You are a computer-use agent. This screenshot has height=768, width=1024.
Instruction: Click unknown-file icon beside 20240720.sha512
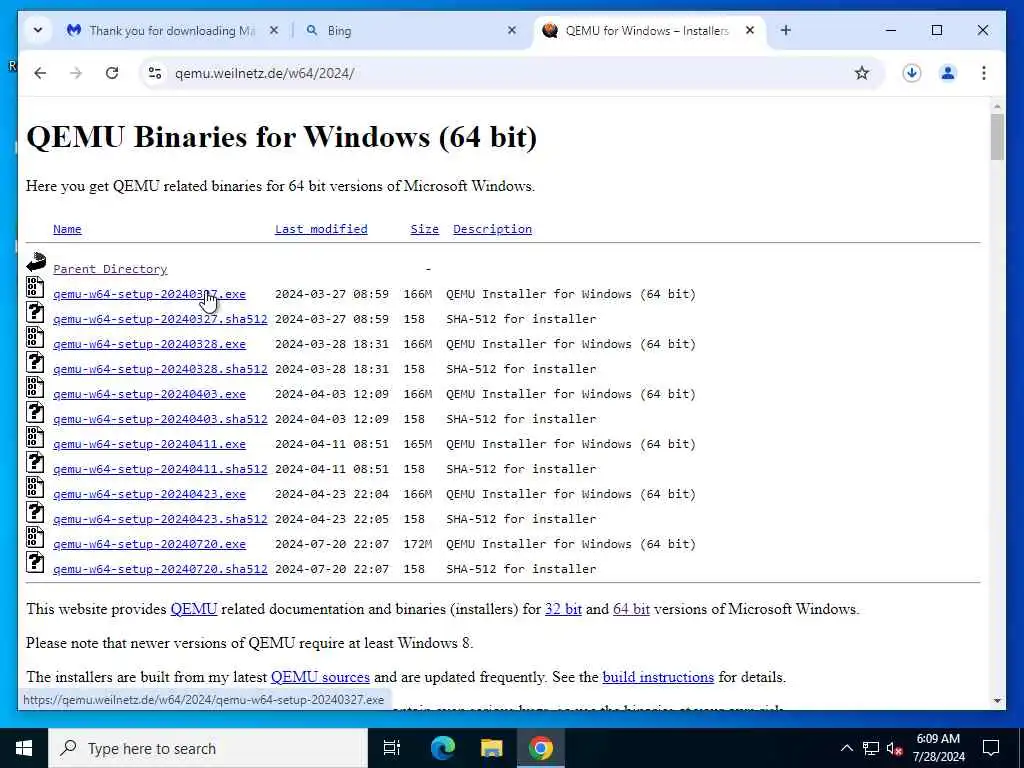coord(35,562)
